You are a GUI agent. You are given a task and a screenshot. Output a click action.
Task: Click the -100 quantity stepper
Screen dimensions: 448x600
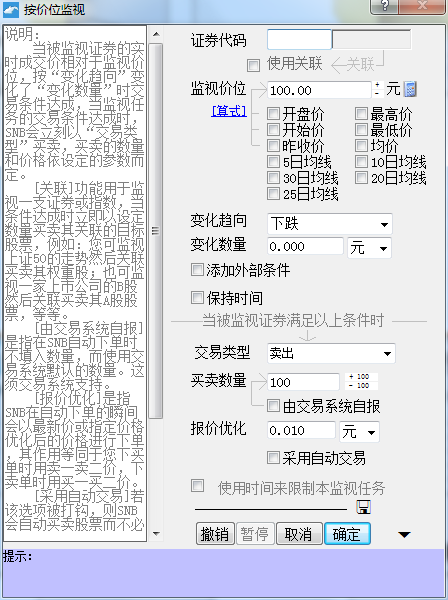[x=361, y=386]
